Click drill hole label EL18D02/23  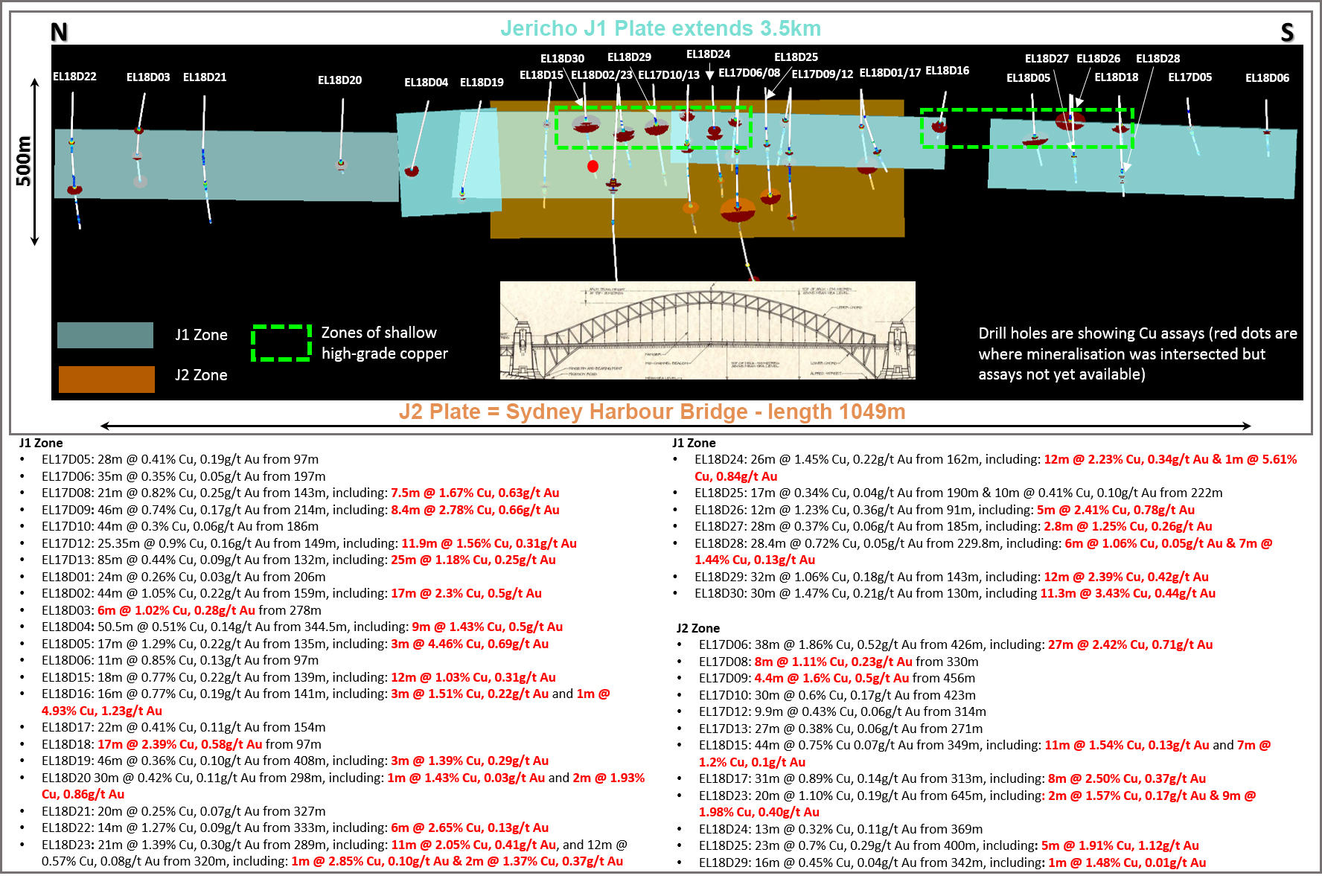[x=601, y=74]
